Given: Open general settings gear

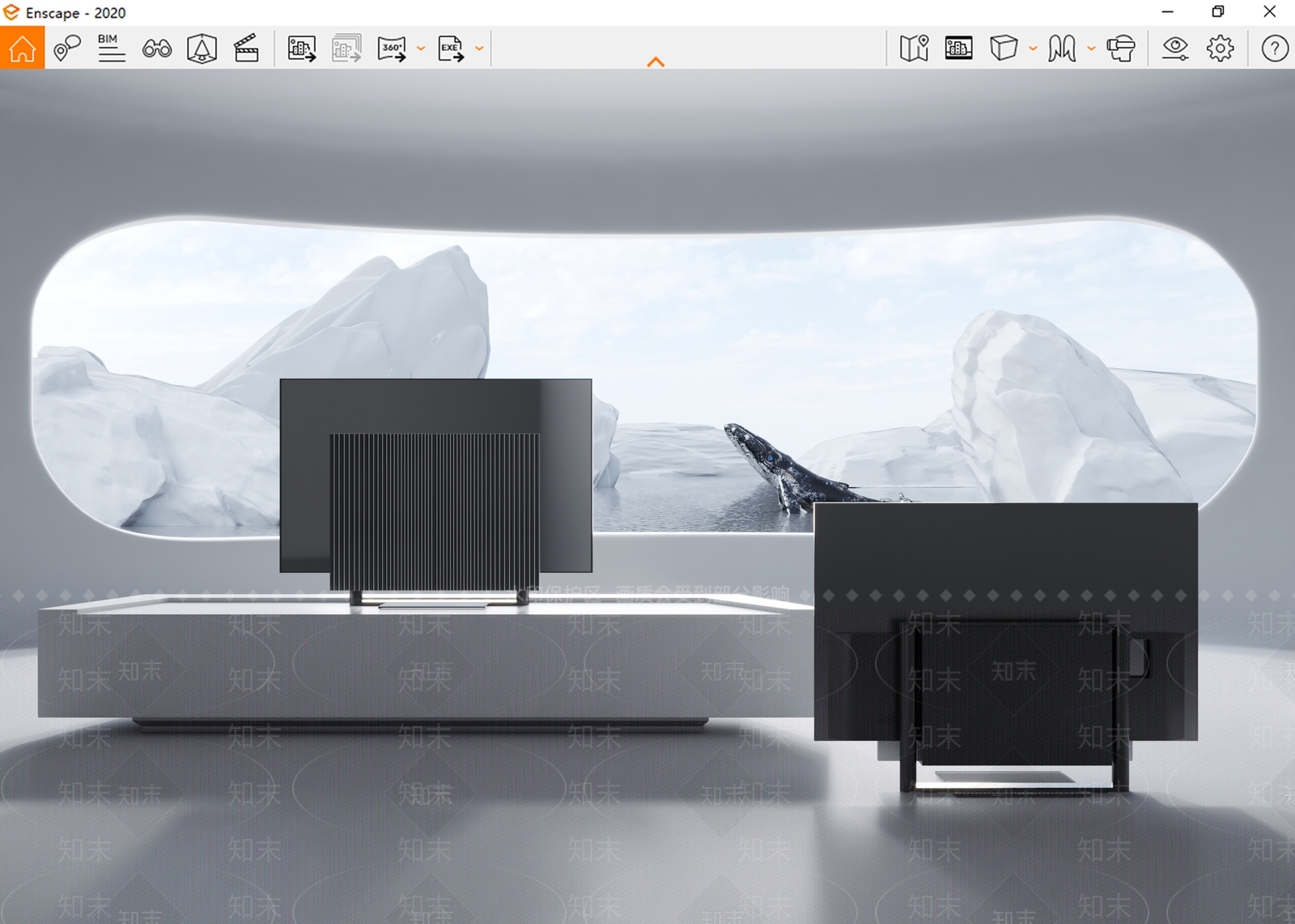Looking at the screenshot, I should click(1220, 49).
